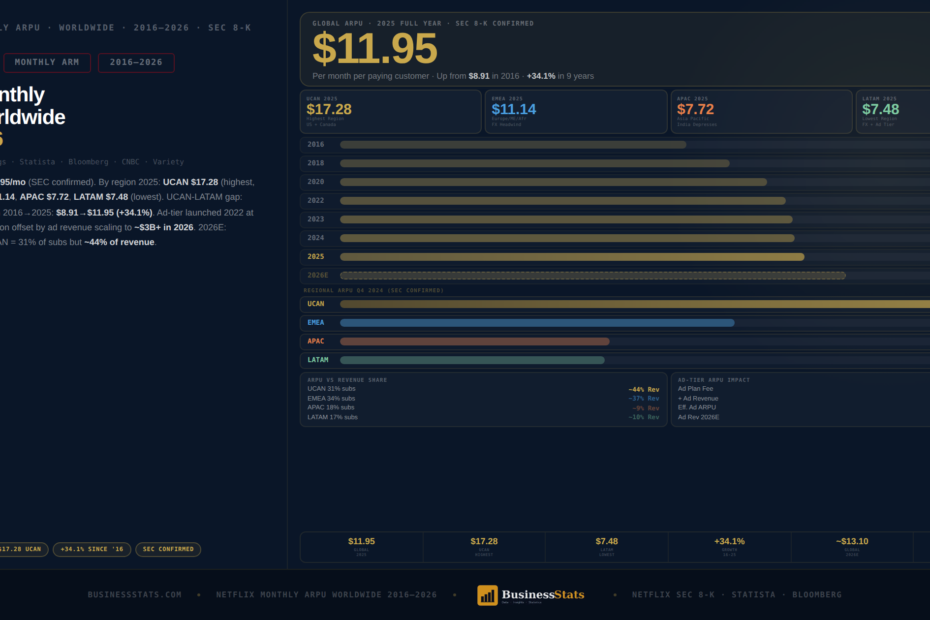This screenshot has height=620, width=930.
Task: Click the '+ Ad Revenue' row
Action: click(804, 399)
